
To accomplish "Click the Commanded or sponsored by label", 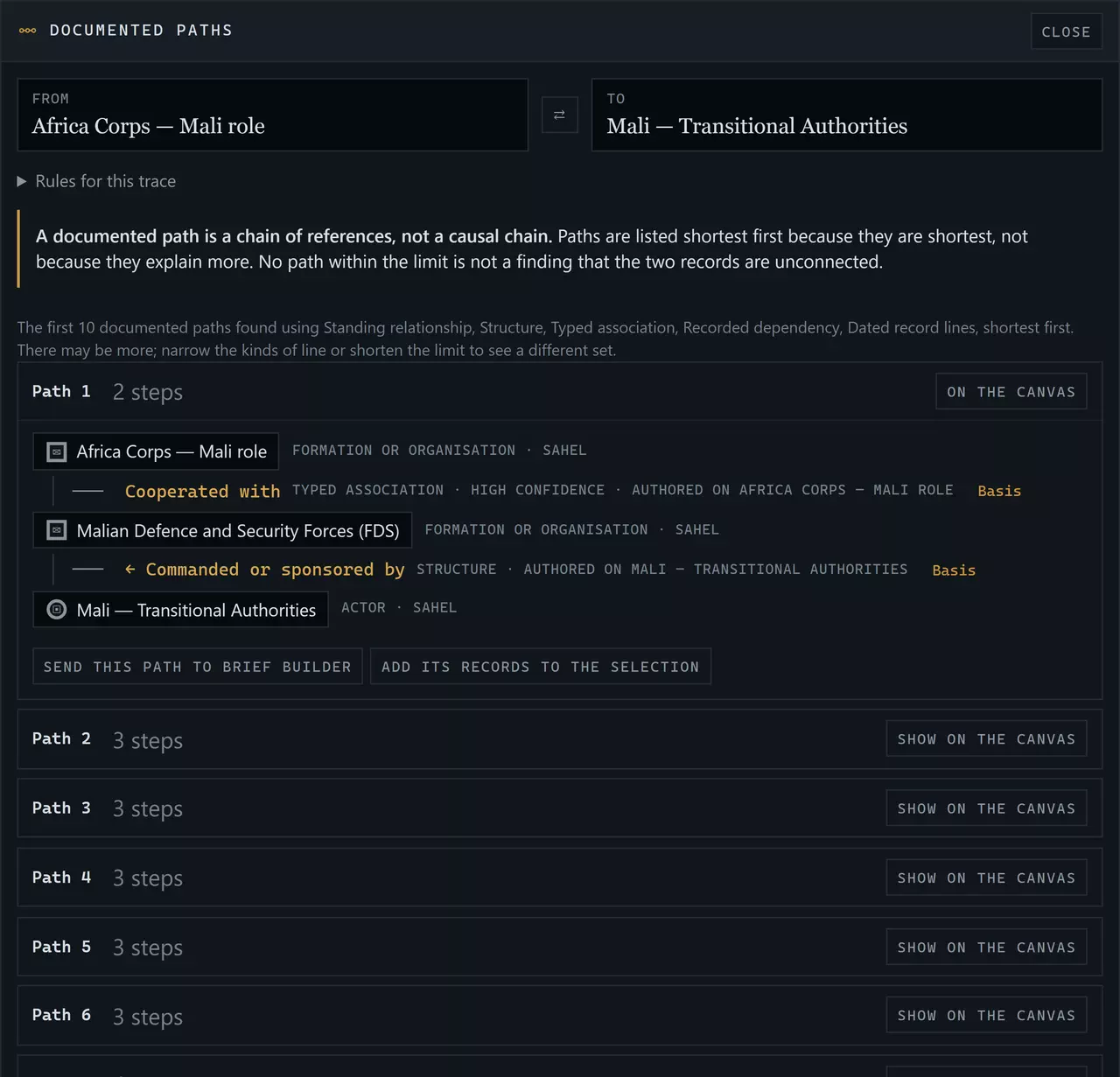I will [x=265, y=570].
